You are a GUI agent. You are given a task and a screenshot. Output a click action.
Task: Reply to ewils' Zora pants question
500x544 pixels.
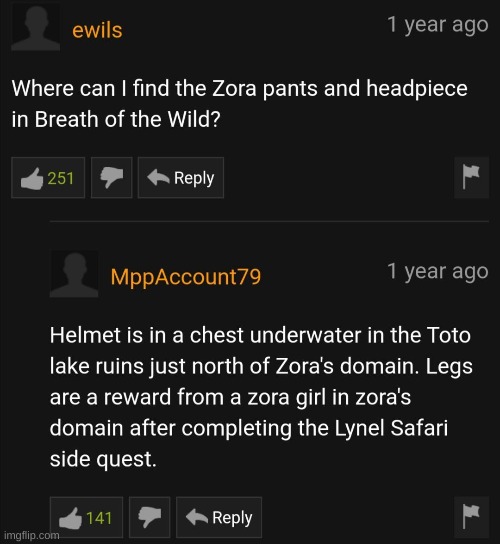coord(181,178)
